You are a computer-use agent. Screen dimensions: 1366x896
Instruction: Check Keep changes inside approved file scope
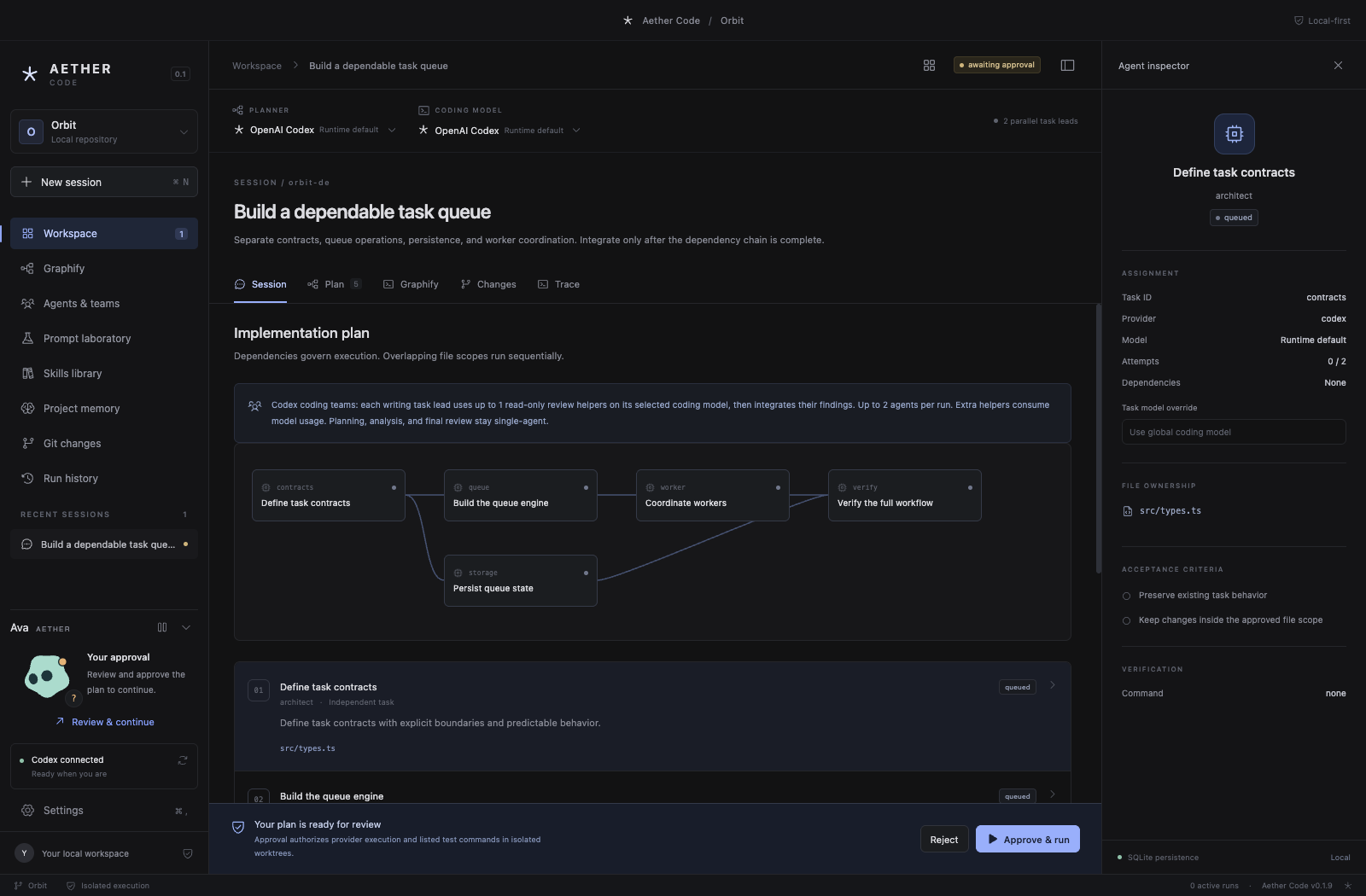point(1126,621)
